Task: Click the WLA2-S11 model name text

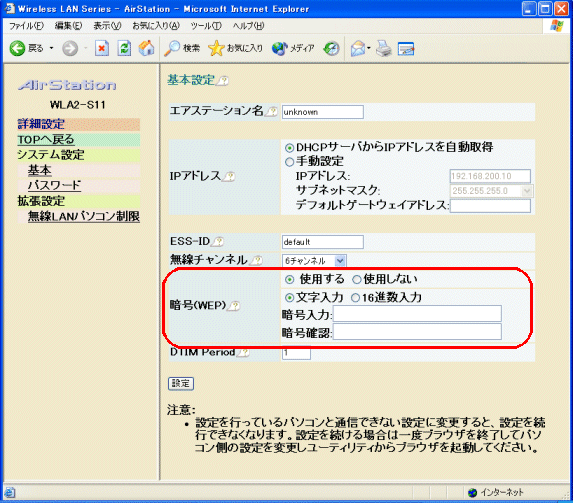Action: coord(77,105)
